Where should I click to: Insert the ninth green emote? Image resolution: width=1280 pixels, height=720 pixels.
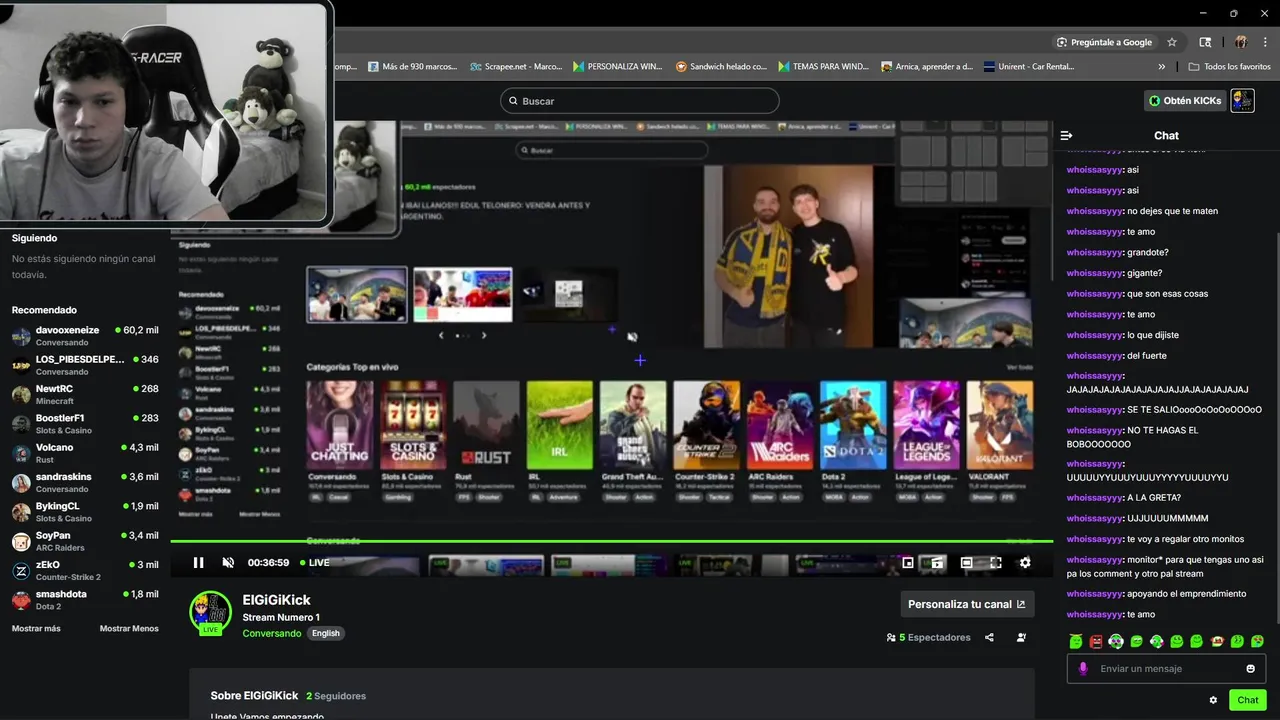(1237, 641)
